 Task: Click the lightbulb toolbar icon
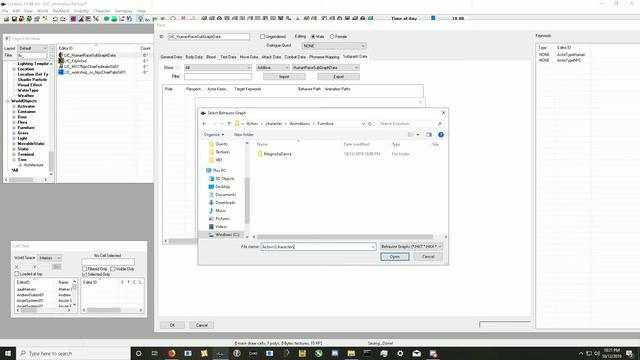tap(140, 19)
